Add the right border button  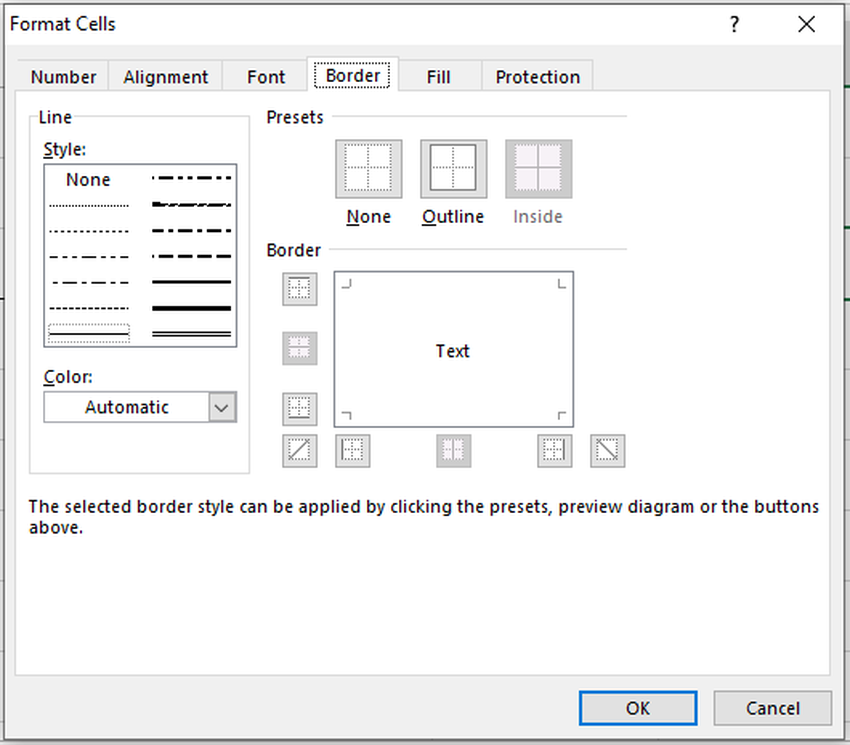555,451
